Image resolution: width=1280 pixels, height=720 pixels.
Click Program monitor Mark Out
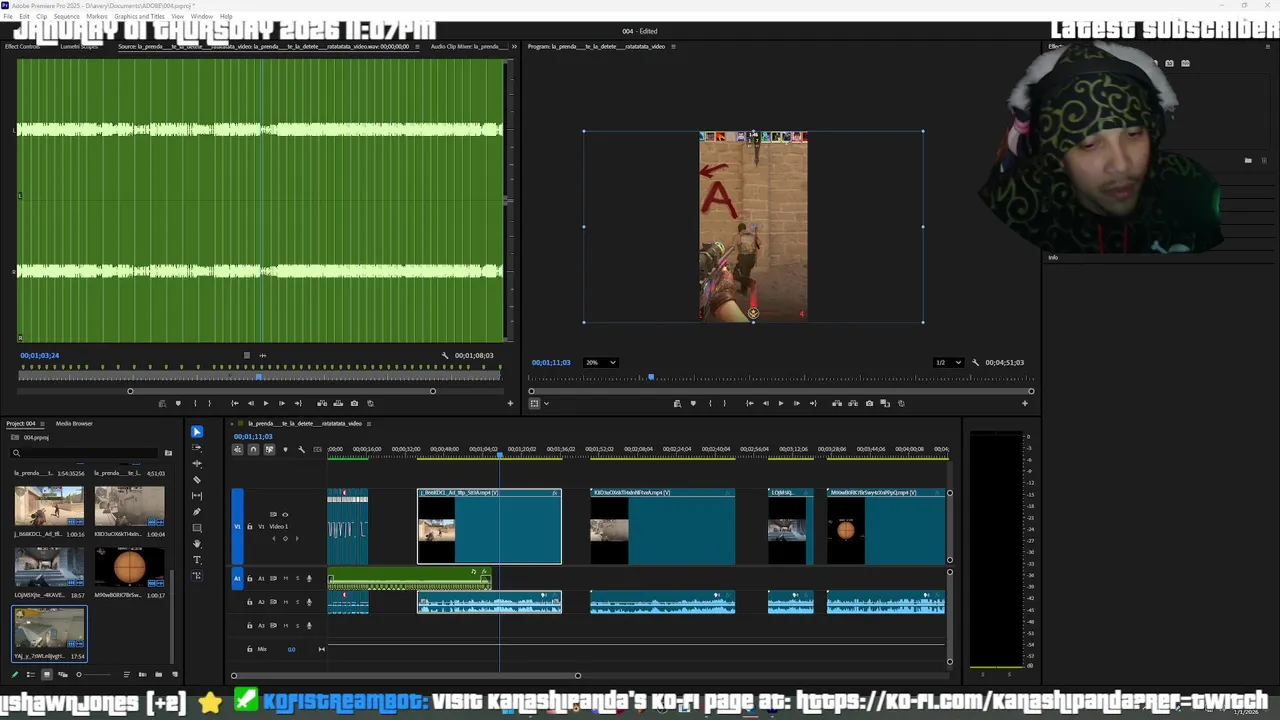tap(725, 403)
